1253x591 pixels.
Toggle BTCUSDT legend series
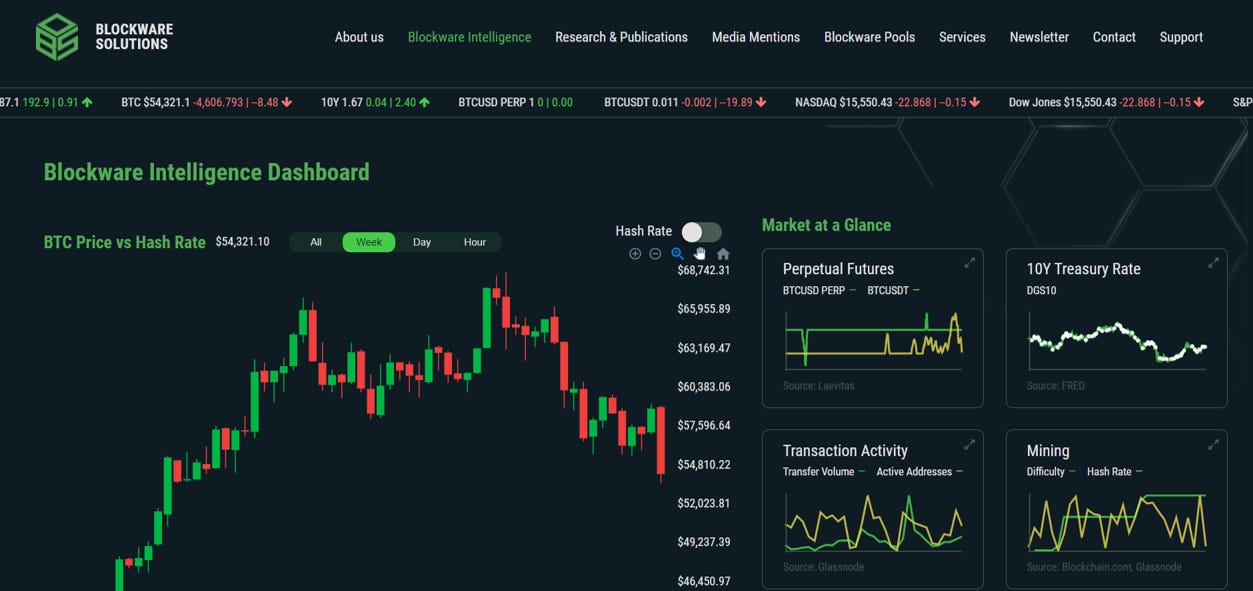(x=893, y=290)
